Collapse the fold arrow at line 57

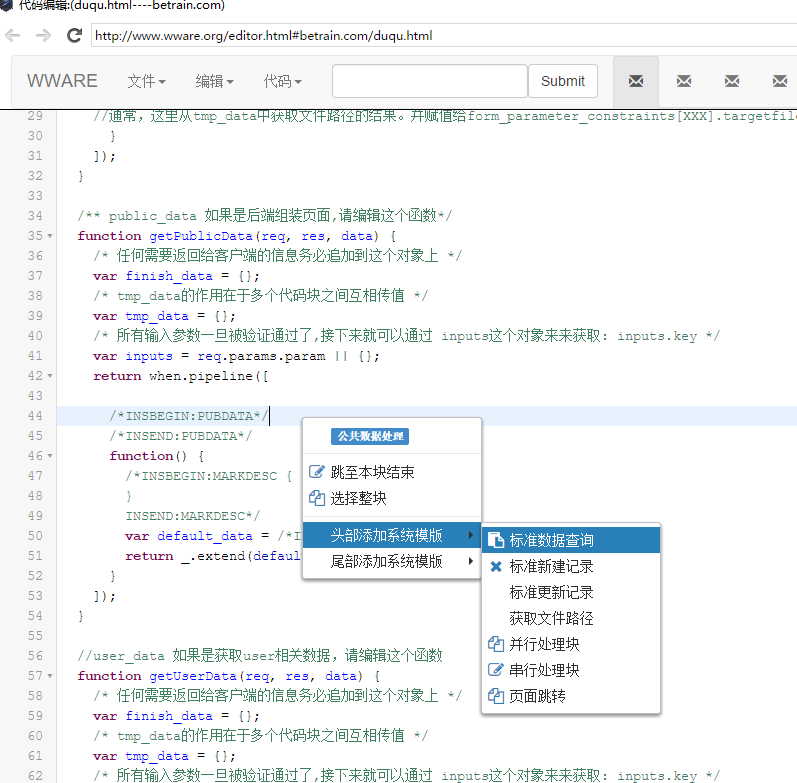click(x=50, y=676)
